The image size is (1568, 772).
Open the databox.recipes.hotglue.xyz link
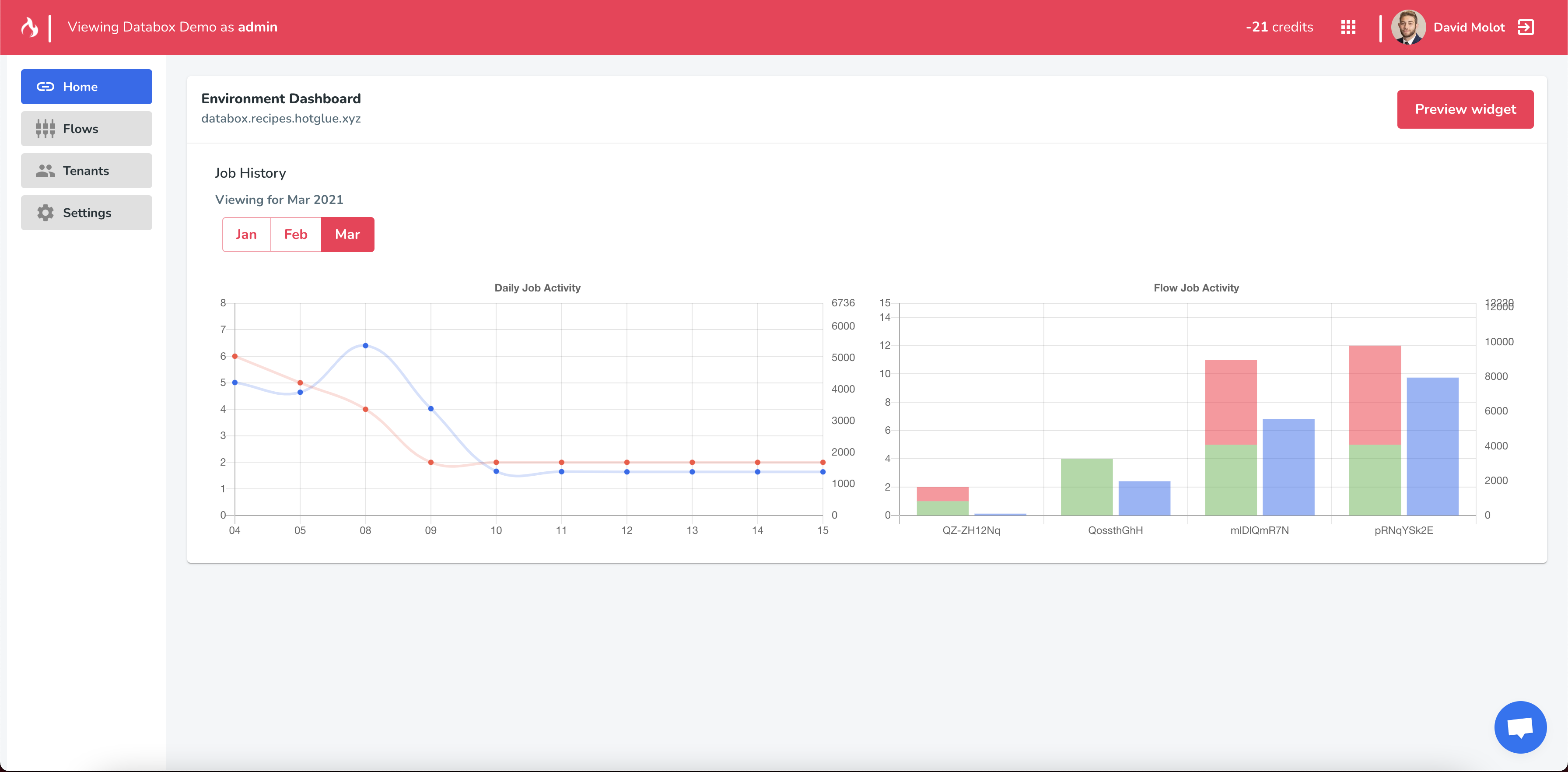point(280,119)
